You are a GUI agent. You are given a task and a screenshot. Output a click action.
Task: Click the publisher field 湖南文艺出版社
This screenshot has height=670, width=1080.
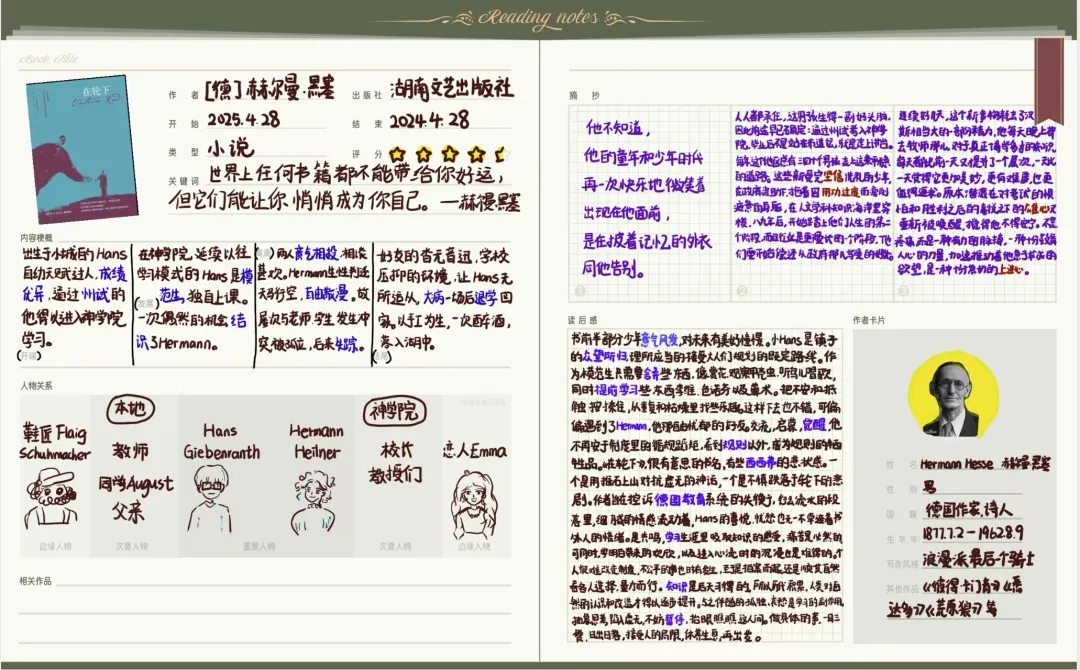point(452,88)
